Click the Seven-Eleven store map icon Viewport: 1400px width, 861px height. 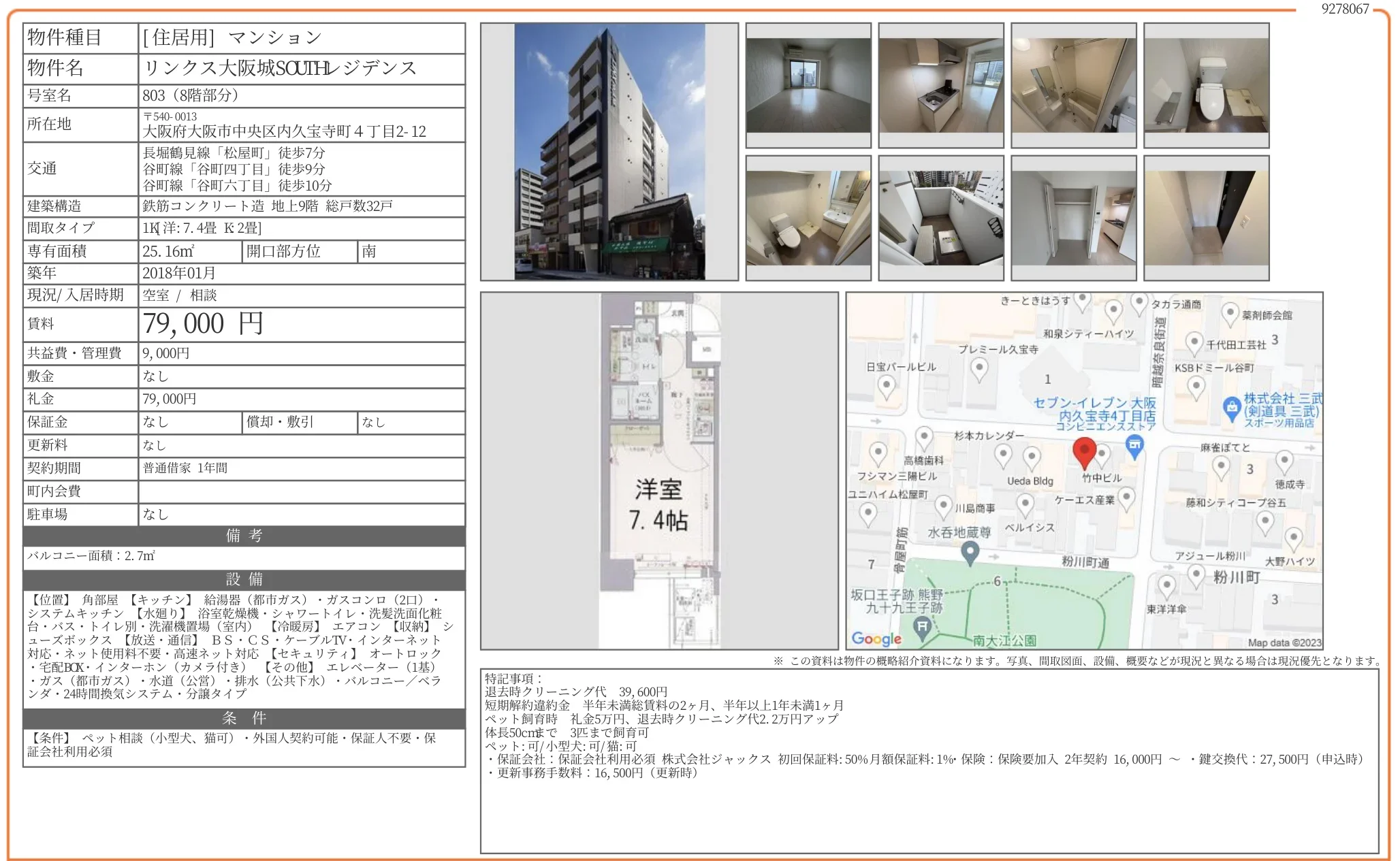pyautogui.click(x=1134, y=446)
